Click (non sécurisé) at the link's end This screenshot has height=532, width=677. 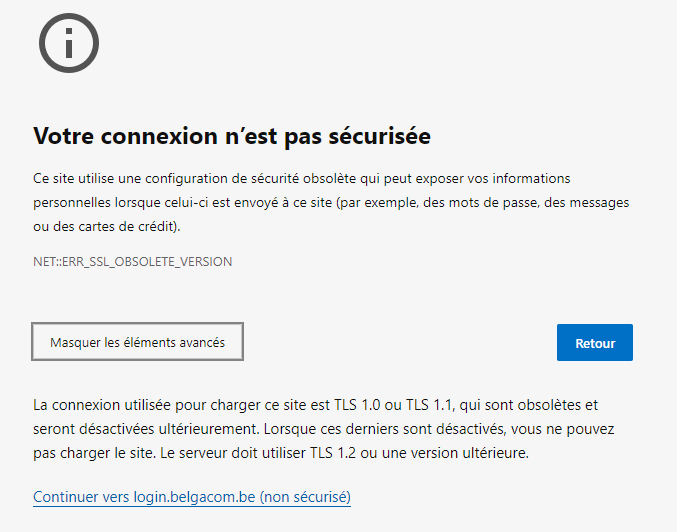[304, 496]
